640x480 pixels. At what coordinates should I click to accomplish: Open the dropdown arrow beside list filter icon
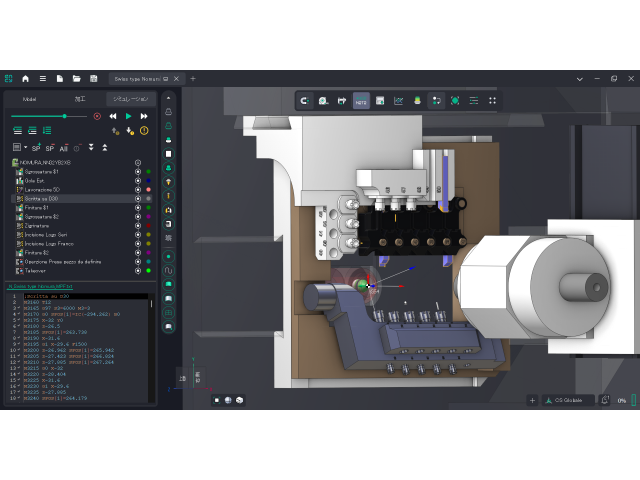click(x=24, y=147)
